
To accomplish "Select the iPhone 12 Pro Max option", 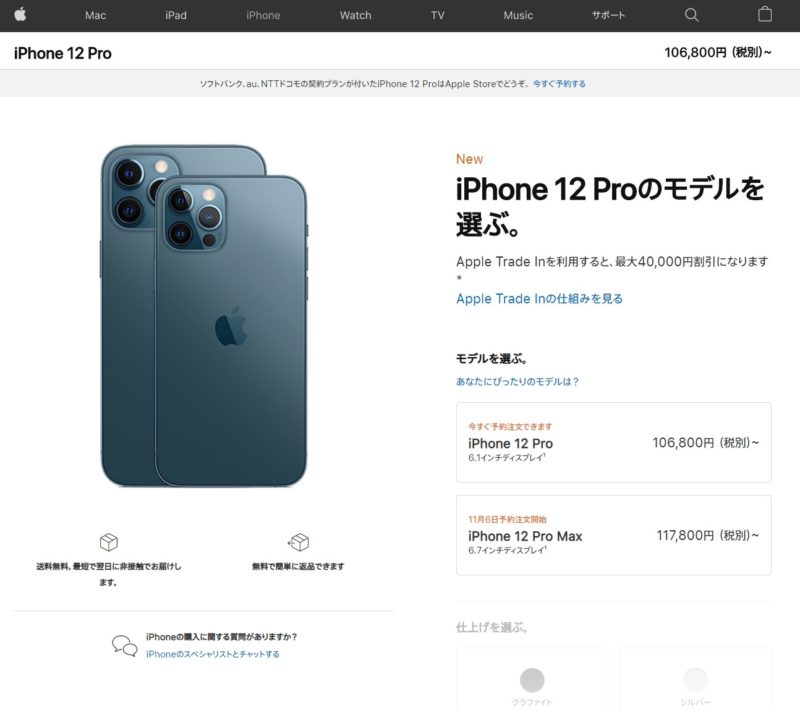I will [x=613, y=535].
